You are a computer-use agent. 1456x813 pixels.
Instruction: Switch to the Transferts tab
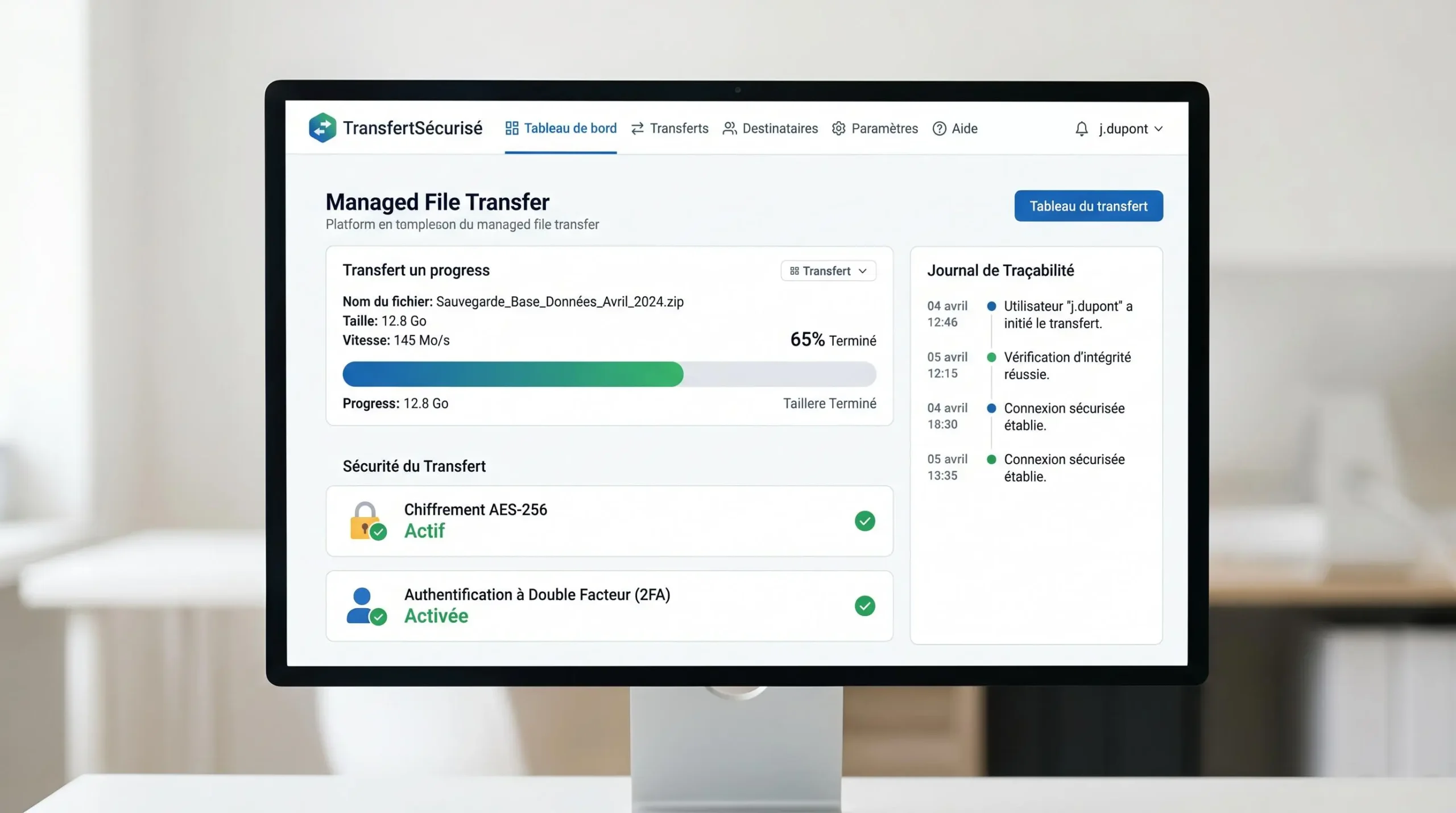[x=669, y=129]
